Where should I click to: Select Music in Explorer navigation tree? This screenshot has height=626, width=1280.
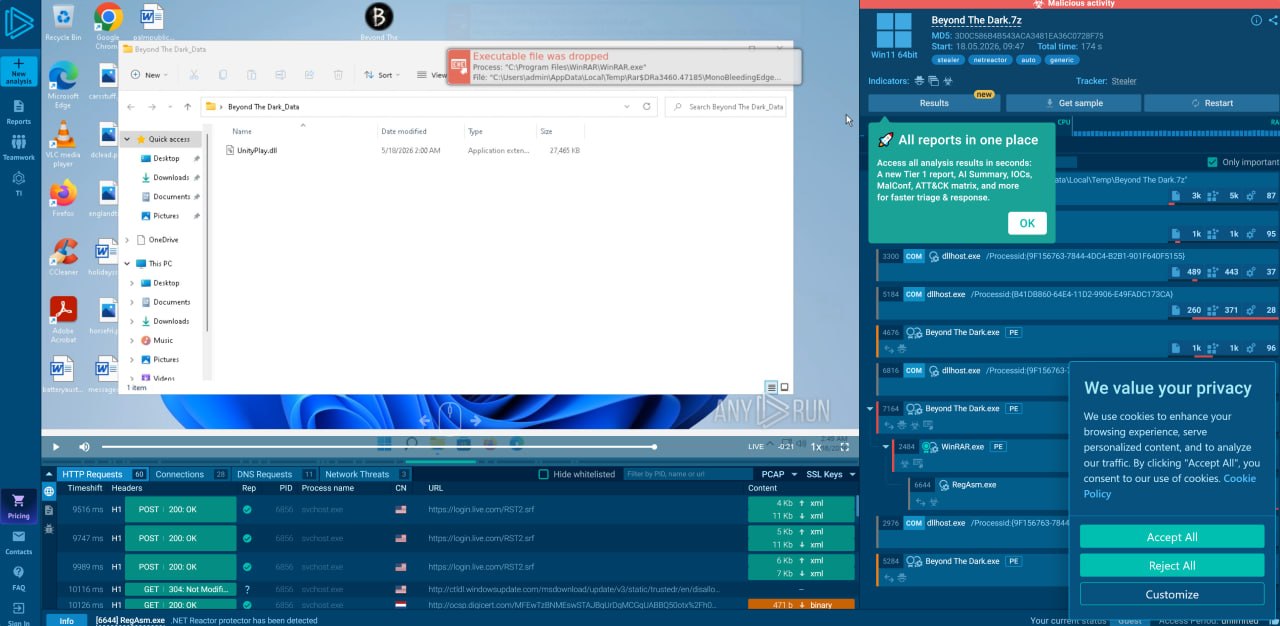click(163, 340)
